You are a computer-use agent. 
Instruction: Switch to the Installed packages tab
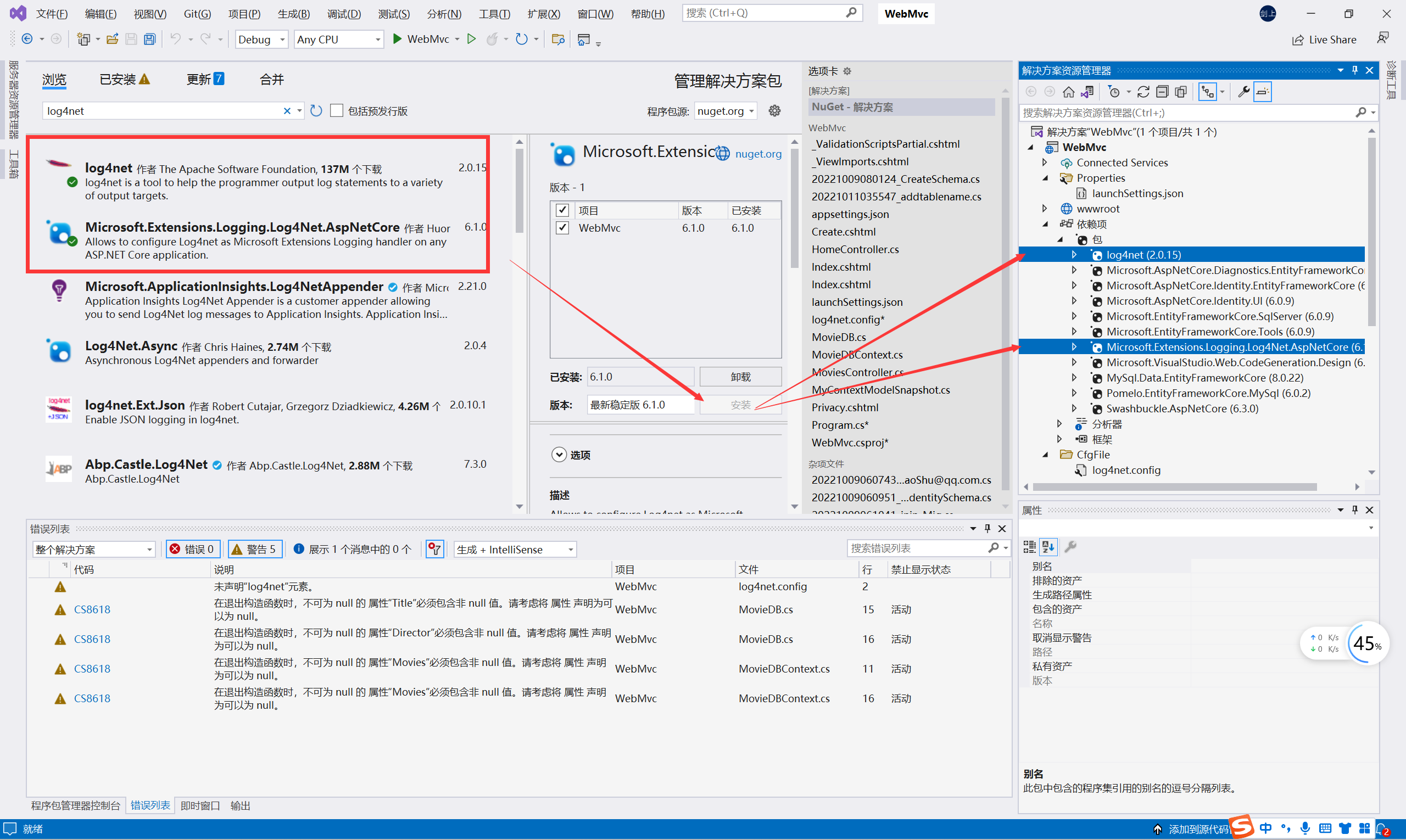pyautogui.click(x=118, y=80)
